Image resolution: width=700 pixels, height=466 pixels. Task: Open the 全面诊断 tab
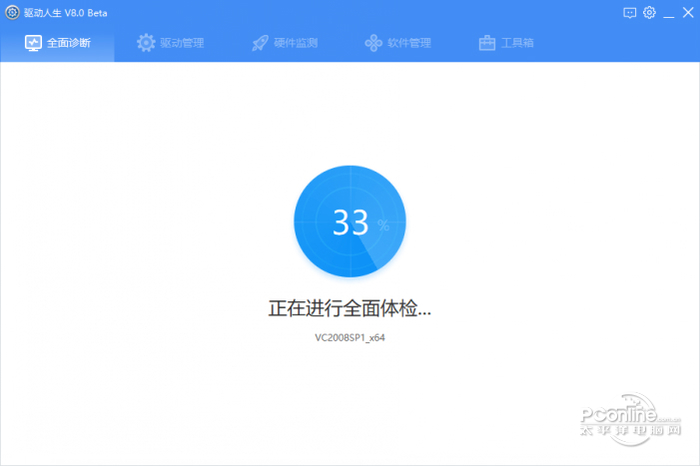(57, 43)
